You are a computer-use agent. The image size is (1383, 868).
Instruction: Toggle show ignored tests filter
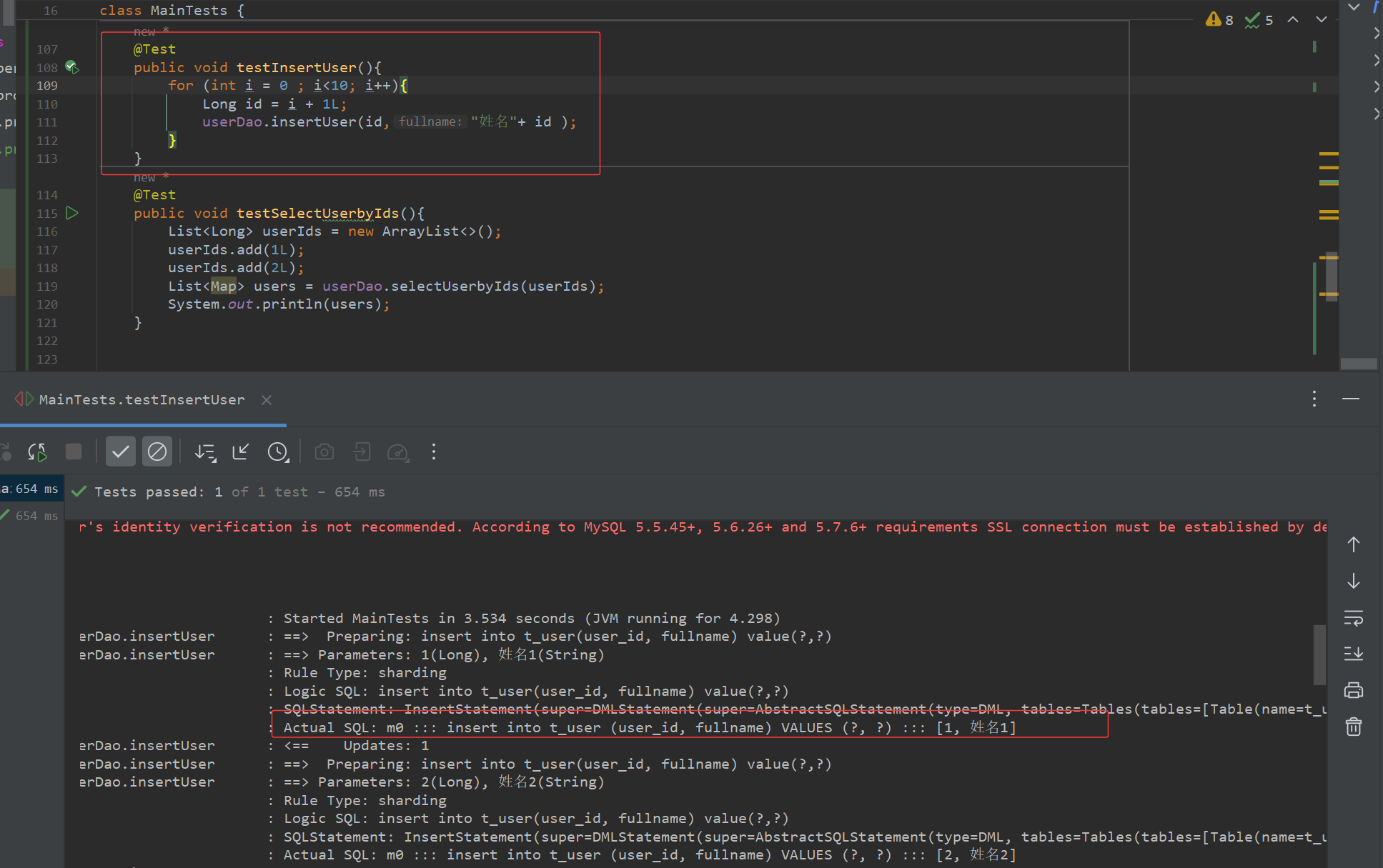pyautogui.click(x=157, y=452)
